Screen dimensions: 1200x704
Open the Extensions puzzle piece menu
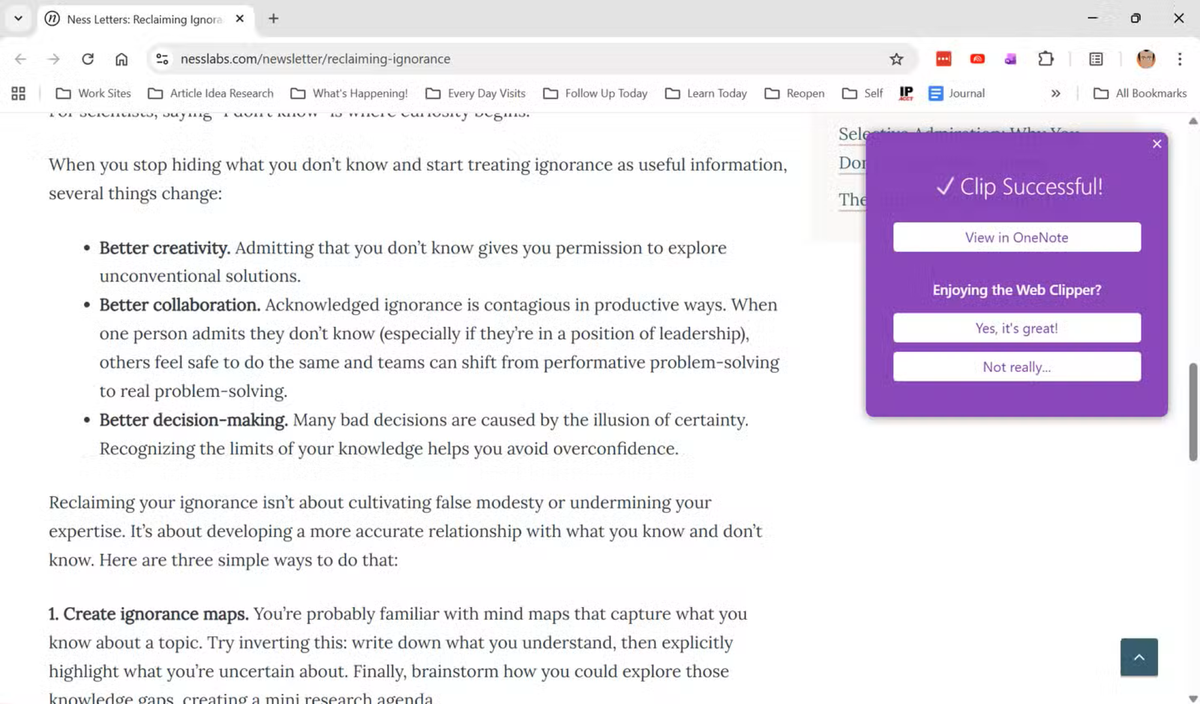pyautogui.click(x=1045, y=59)
